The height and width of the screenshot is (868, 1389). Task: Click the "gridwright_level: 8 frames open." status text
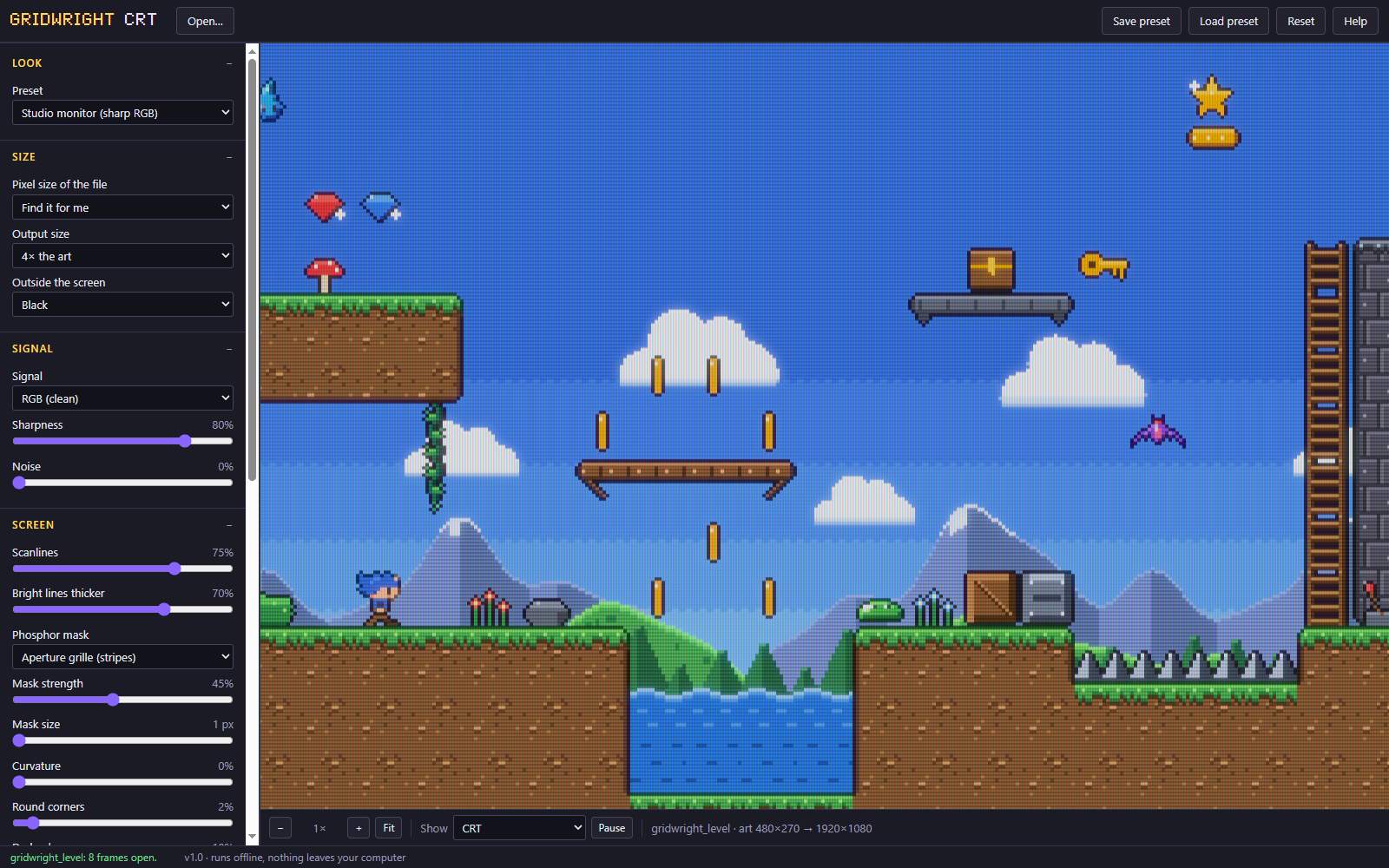(x=83, y=858)
